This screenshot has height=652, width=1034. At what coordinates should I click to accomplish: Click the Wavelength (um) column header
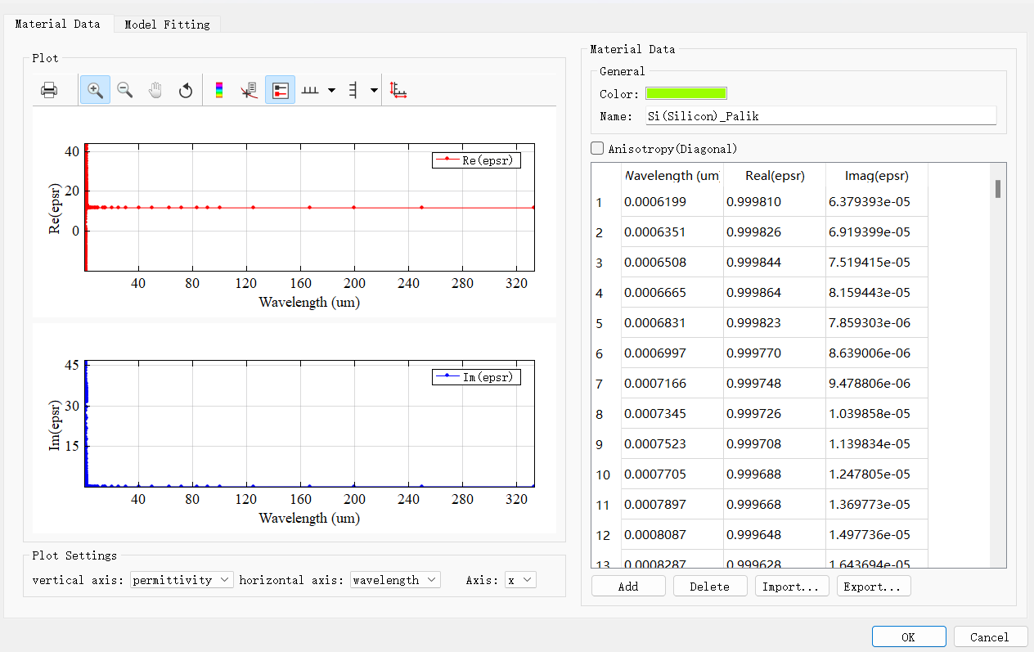672,175
